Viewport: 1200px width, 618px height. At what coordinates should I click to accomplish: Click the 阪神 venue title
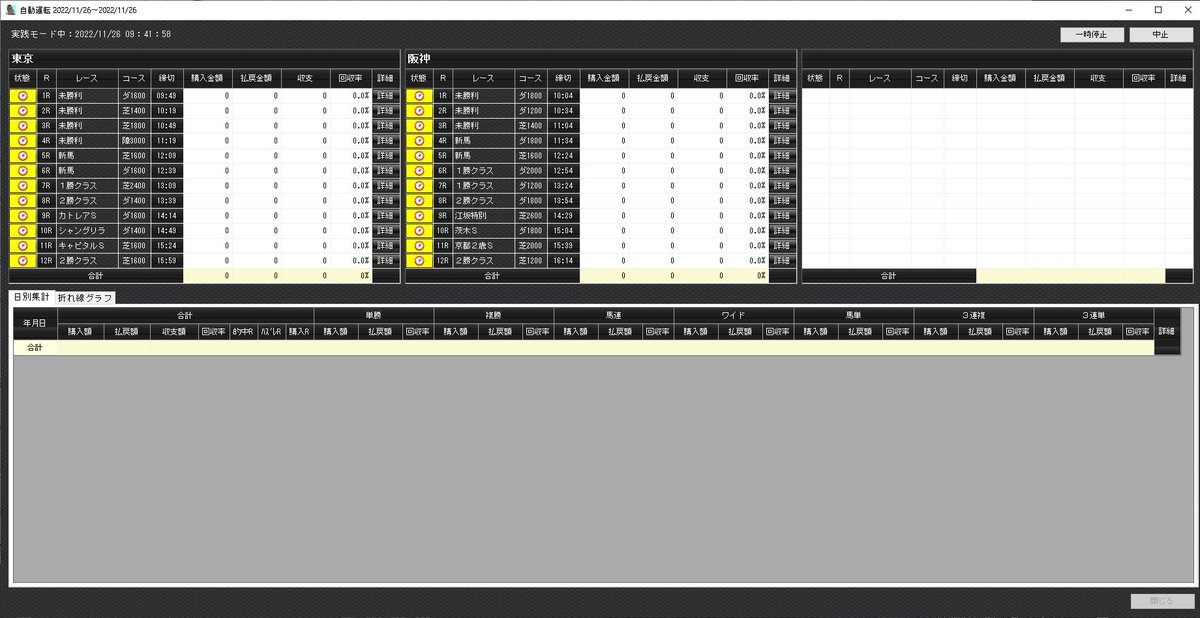[x=419, y=59]
